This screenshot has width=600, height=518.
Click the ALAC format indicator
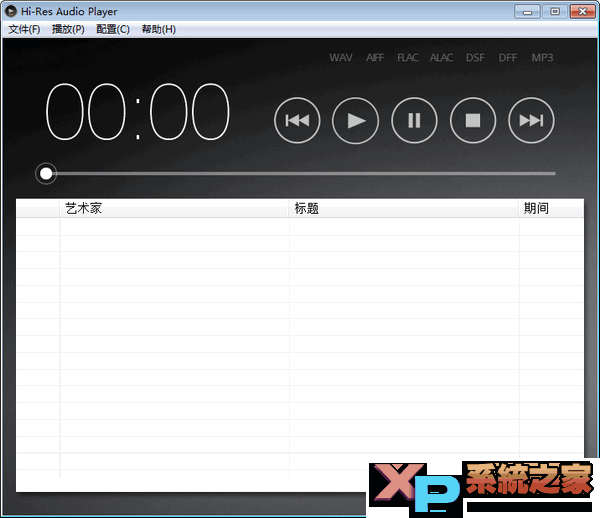(441, 58)
